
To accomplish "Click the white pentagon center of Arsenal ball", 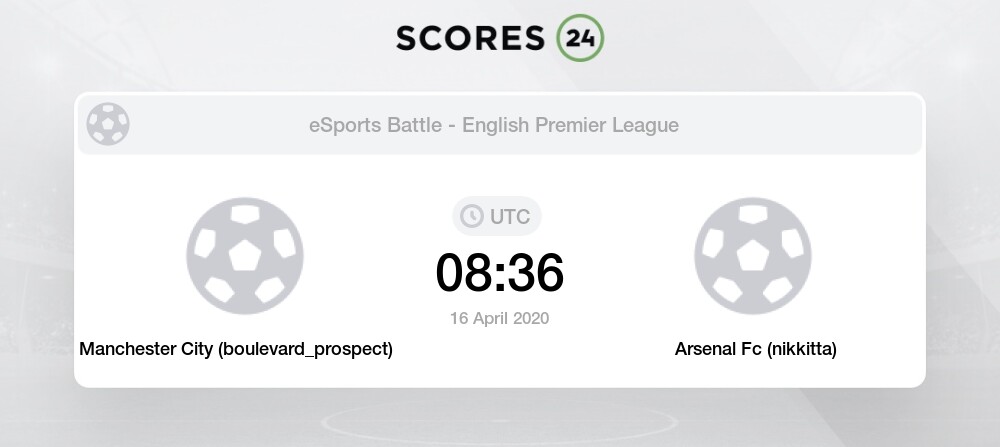I will click(753, 256).
